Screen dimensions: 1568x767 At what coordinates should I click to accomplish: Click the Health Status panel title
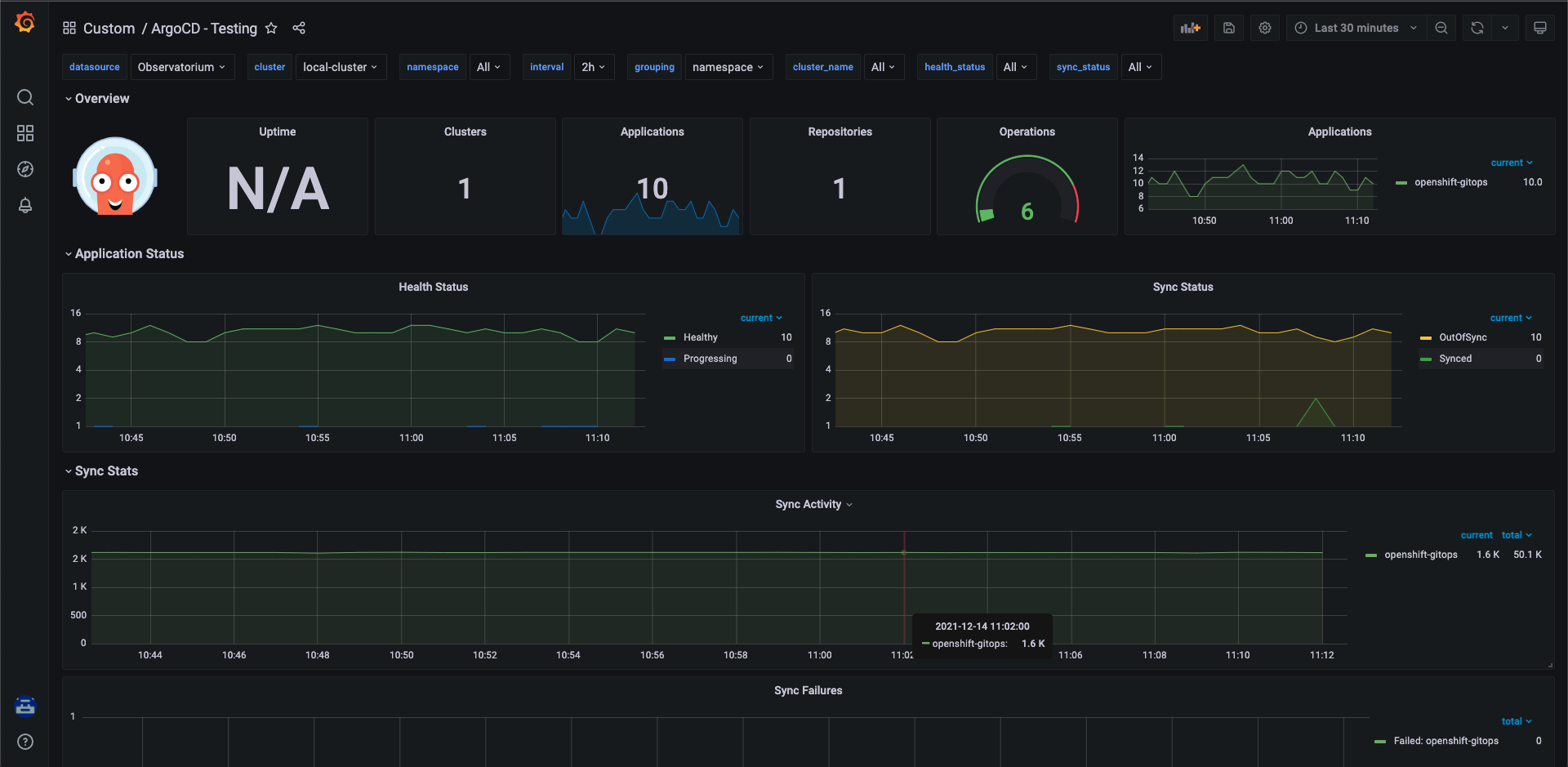point(433,287)
